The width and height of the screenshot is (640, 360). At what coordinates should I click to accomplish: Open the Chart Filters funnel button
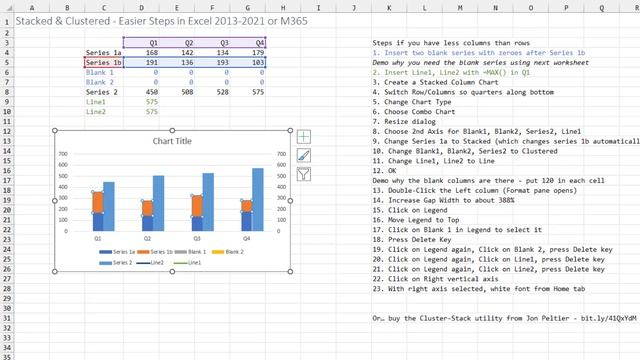tap(304, 174)
